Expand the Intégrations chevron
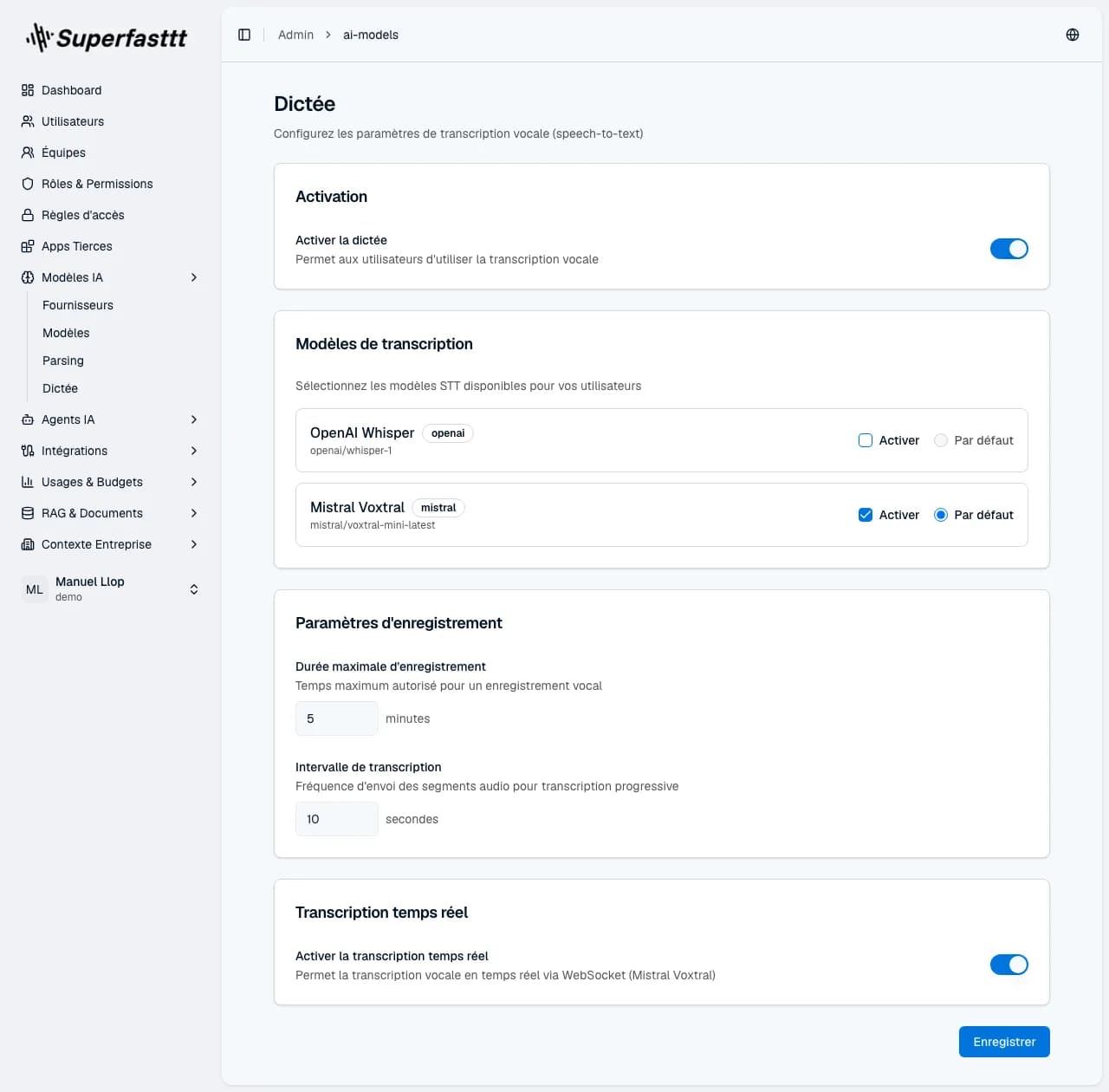 point(194,451)
